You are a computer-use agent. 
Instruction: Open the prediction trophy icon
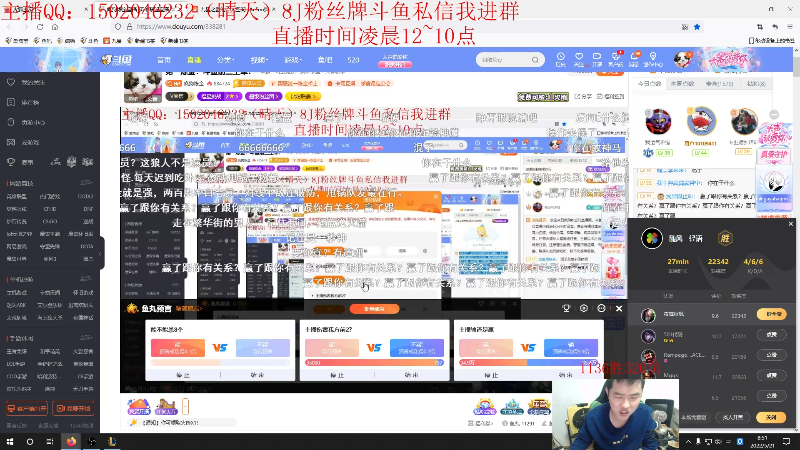click(x=566, y=308)
